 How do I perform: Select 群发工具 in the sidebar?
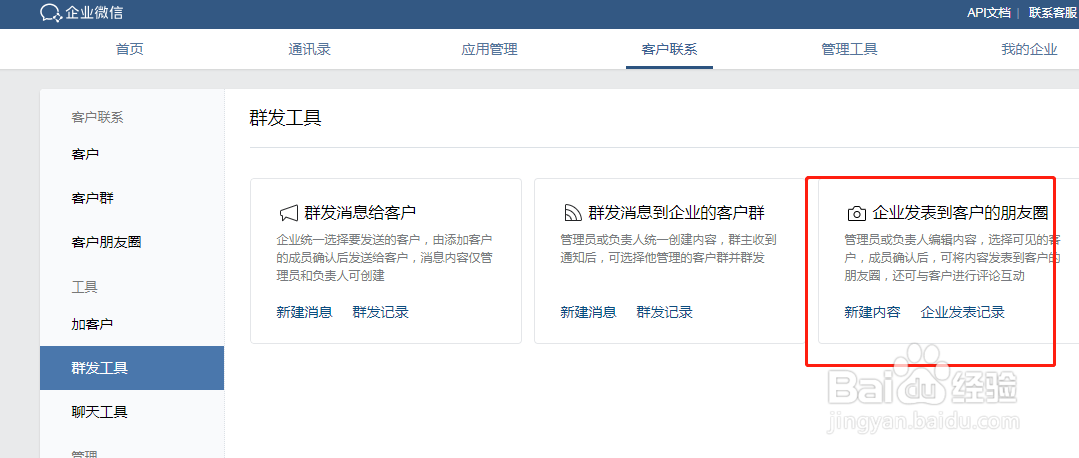132,368
